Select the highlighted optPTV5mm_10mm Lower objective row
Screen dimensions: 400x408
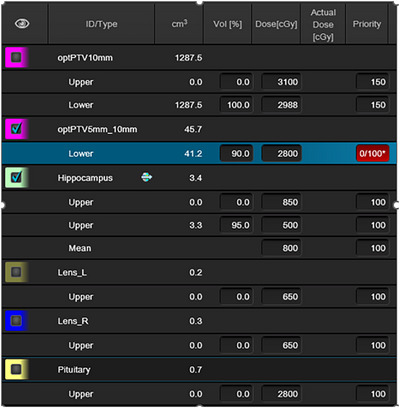click(199, 153)
